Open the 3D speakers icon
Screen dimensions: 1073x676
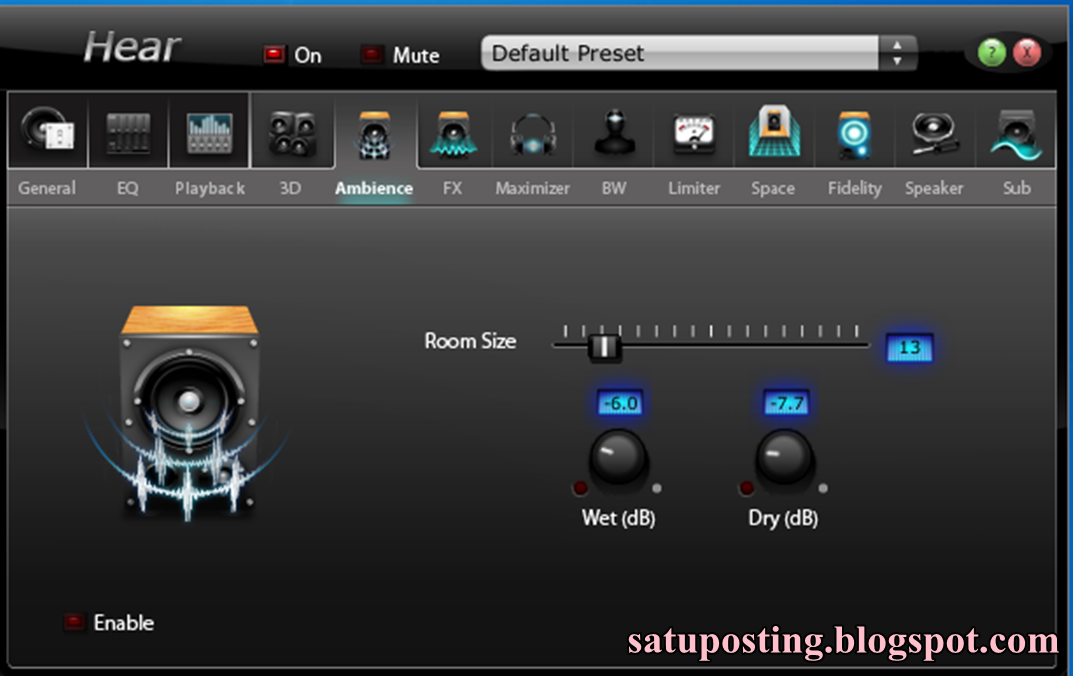292,133
